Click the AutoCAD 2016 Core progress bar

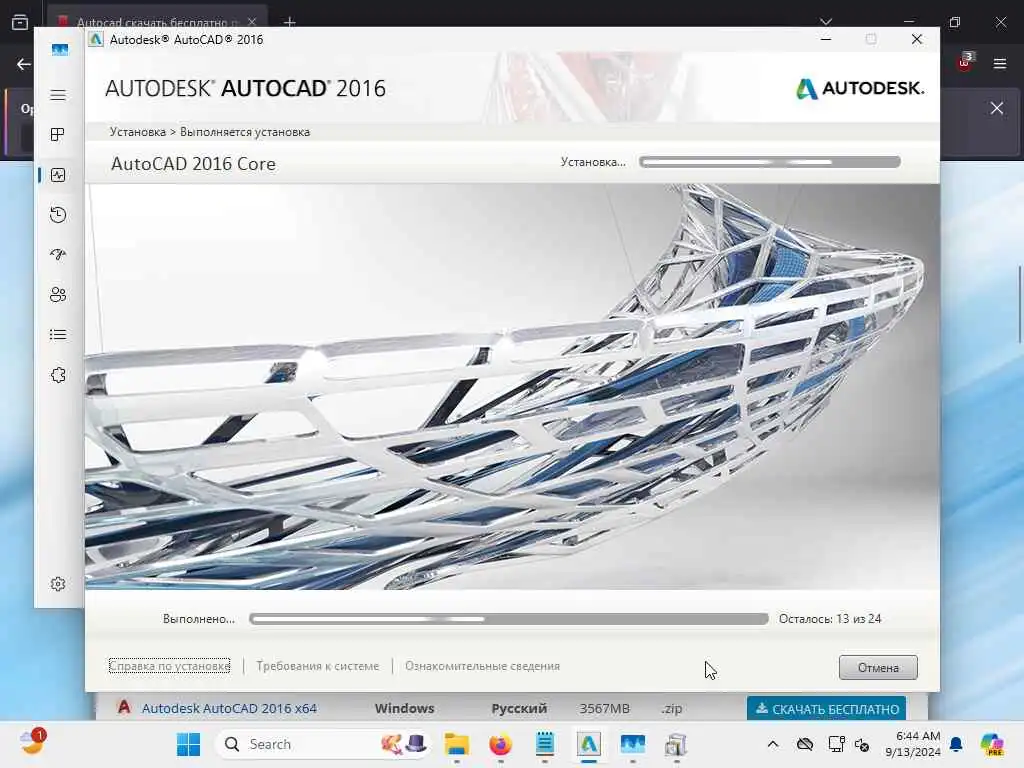coord(770,162)
